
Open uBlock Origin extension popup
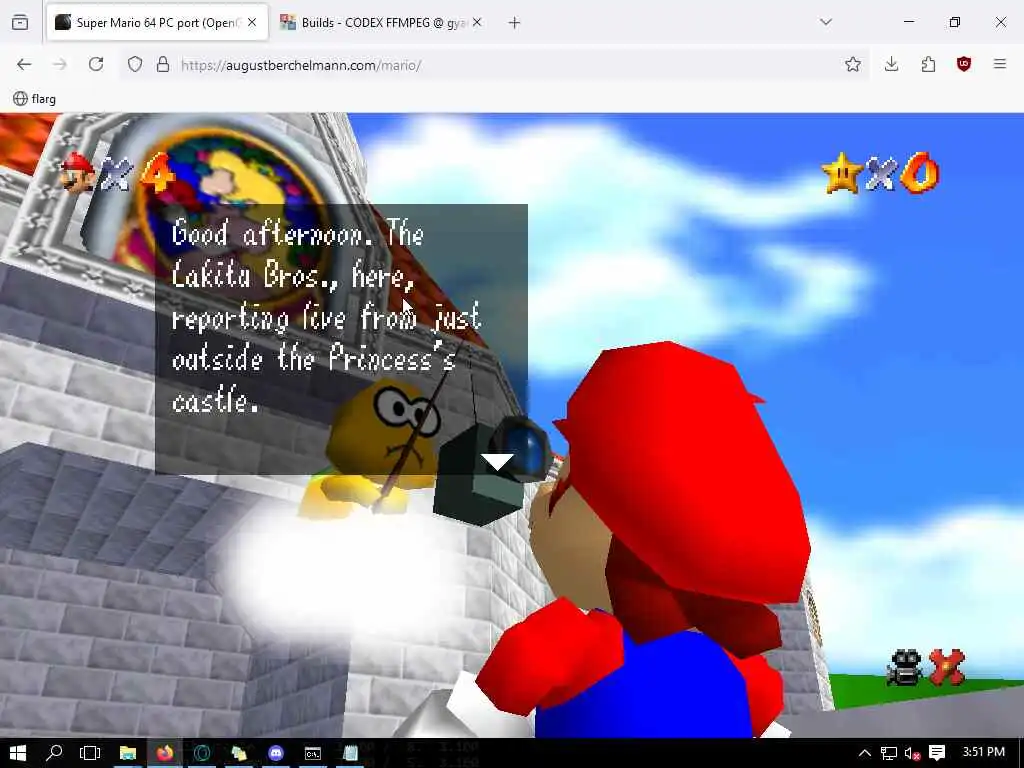click(x=964, y=65)
